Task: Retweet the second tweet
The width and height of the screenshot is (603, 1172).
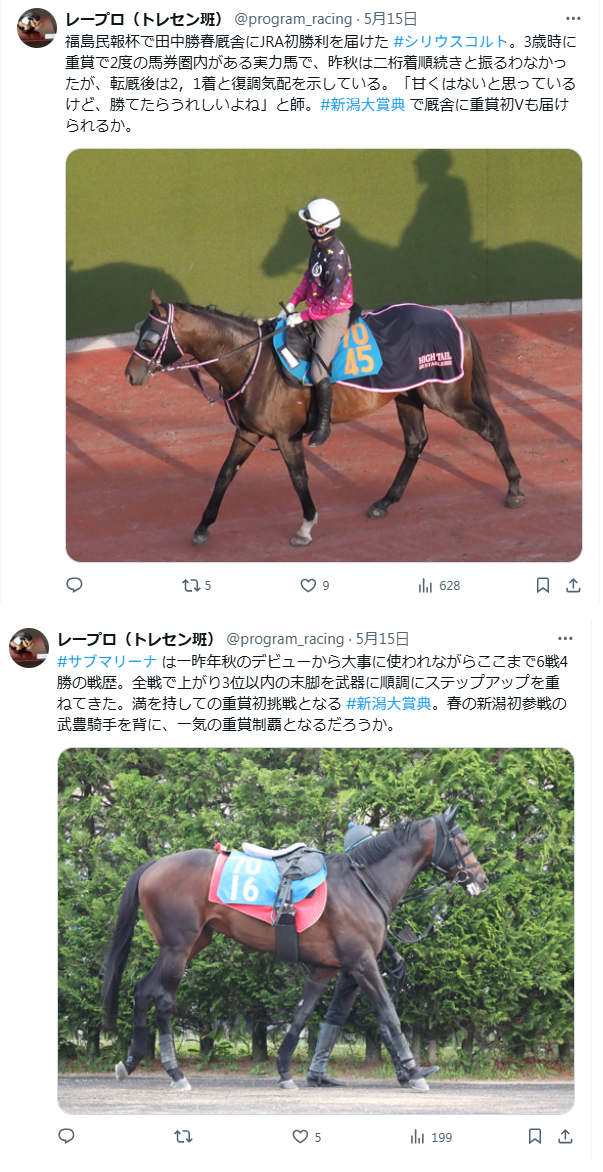Action: (183, 1137)
